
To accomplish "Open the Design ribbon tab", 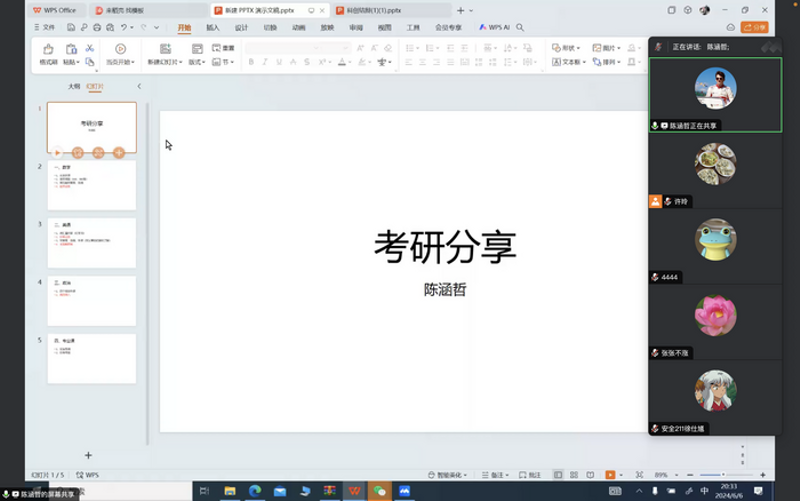I will pyautogui.click(x=241, y=28).
